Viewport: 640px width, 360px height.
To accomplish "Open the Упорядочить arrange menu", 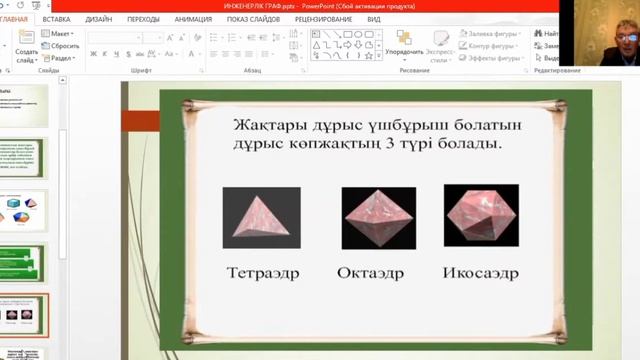I will coord(404,46).
